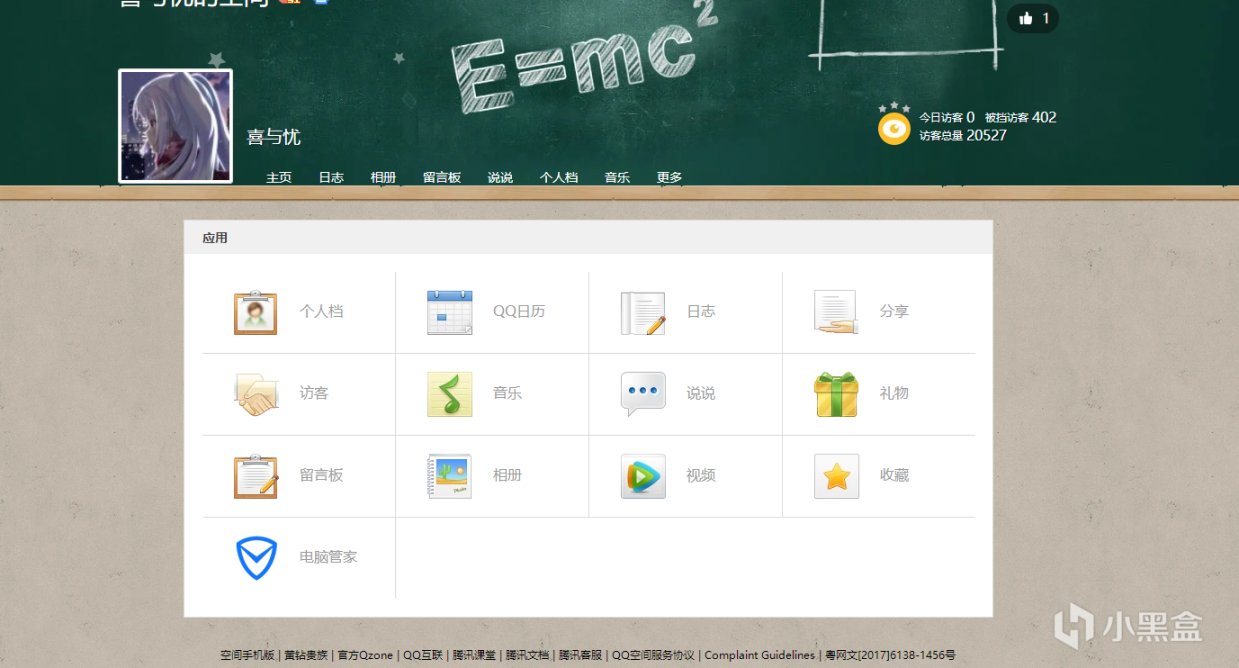Screen dimensions: 1239x668
Task: Open the 电脑管家 shield icon
Action: [256, 558]
